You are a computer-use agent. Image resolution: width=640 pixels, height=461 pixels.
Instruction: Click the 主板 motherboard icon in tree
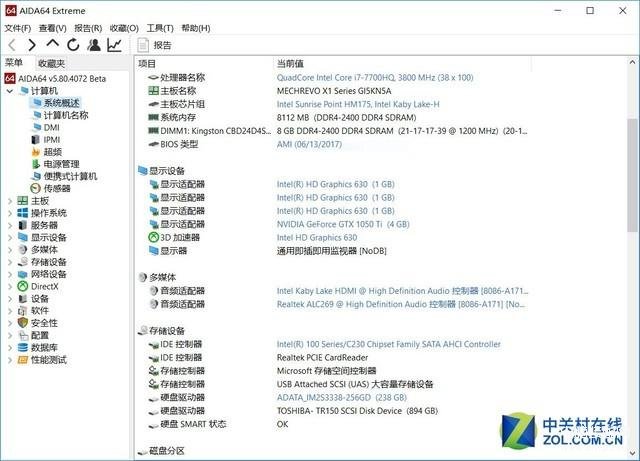pyautogui.click(x=22, y=200)
